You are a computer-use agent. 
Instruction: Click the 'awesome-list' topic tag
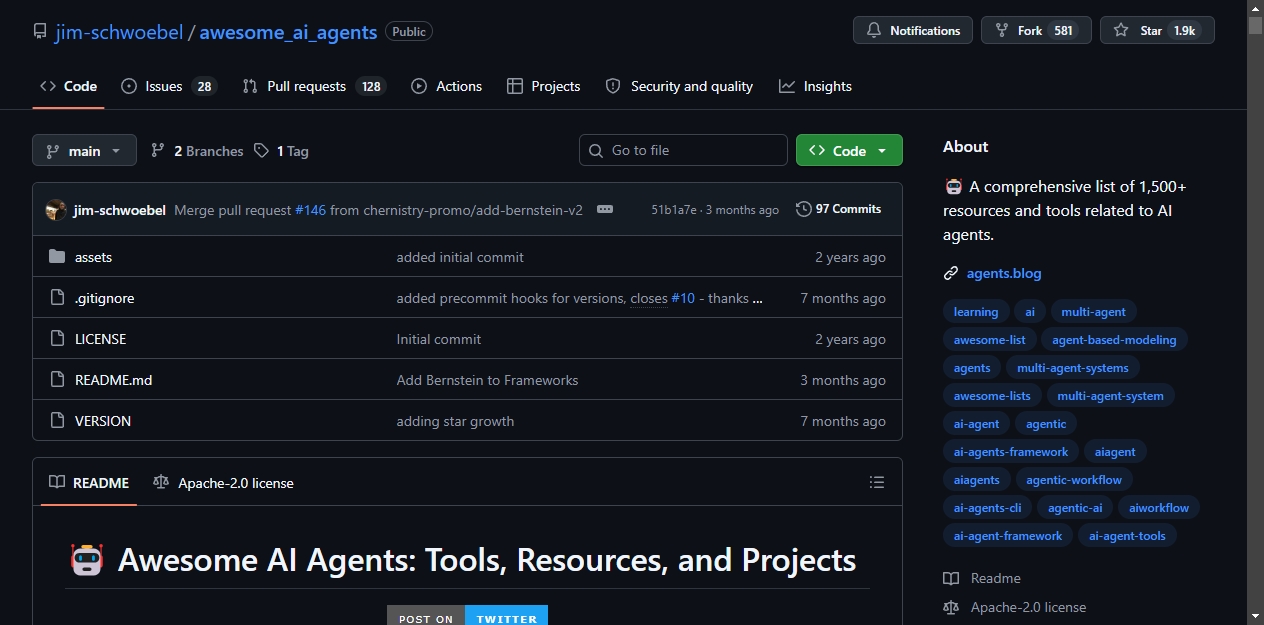click(x=990, y=340)
